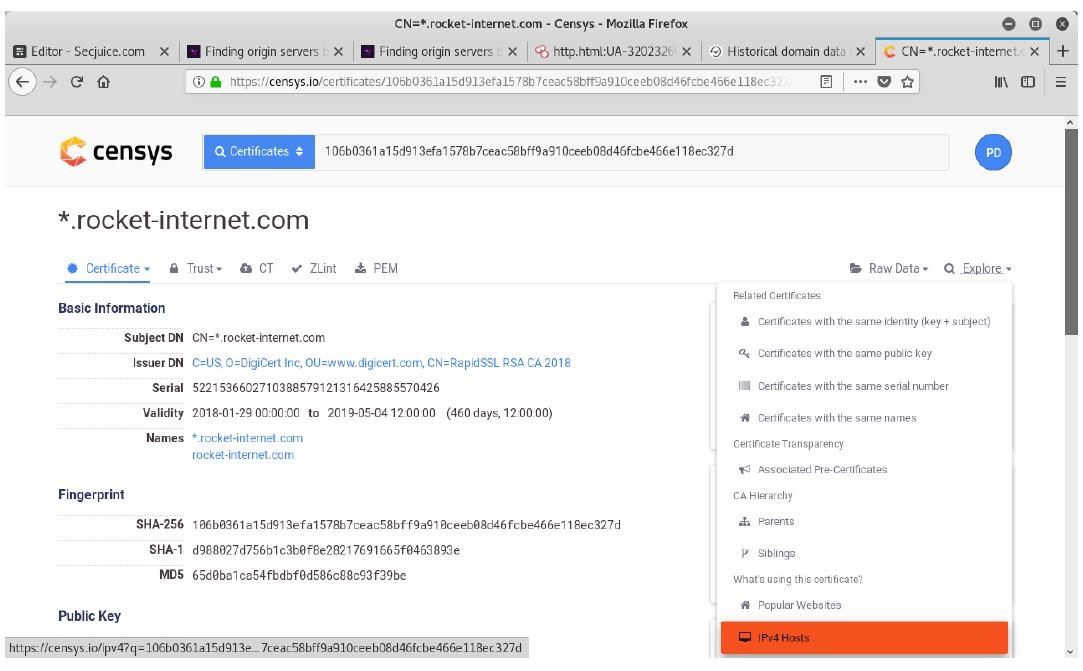Show the sidebar panel
1083x671 pixels.
click(1028, 82)
